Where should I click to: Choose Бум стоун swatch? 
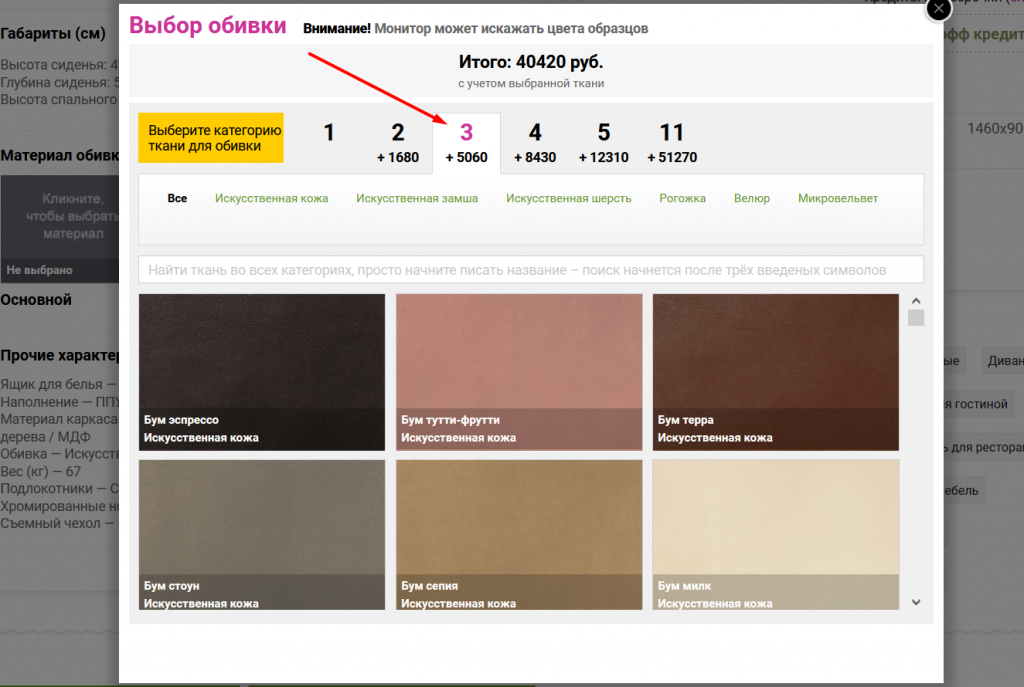point(262,535)
